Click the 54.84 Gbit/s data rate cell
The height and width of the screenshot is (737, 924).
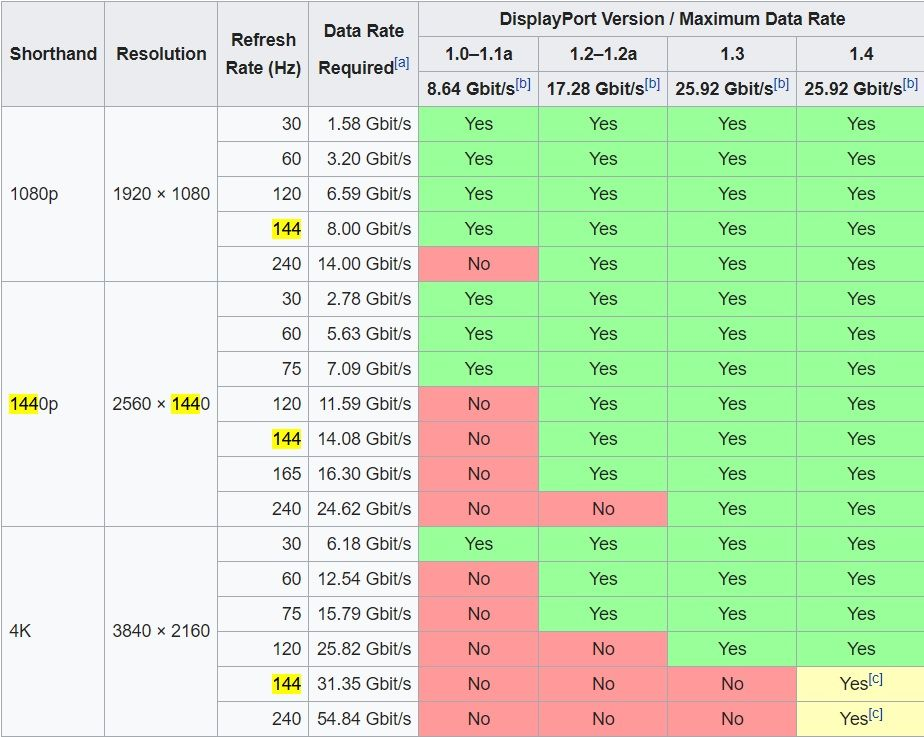(364, 719)
